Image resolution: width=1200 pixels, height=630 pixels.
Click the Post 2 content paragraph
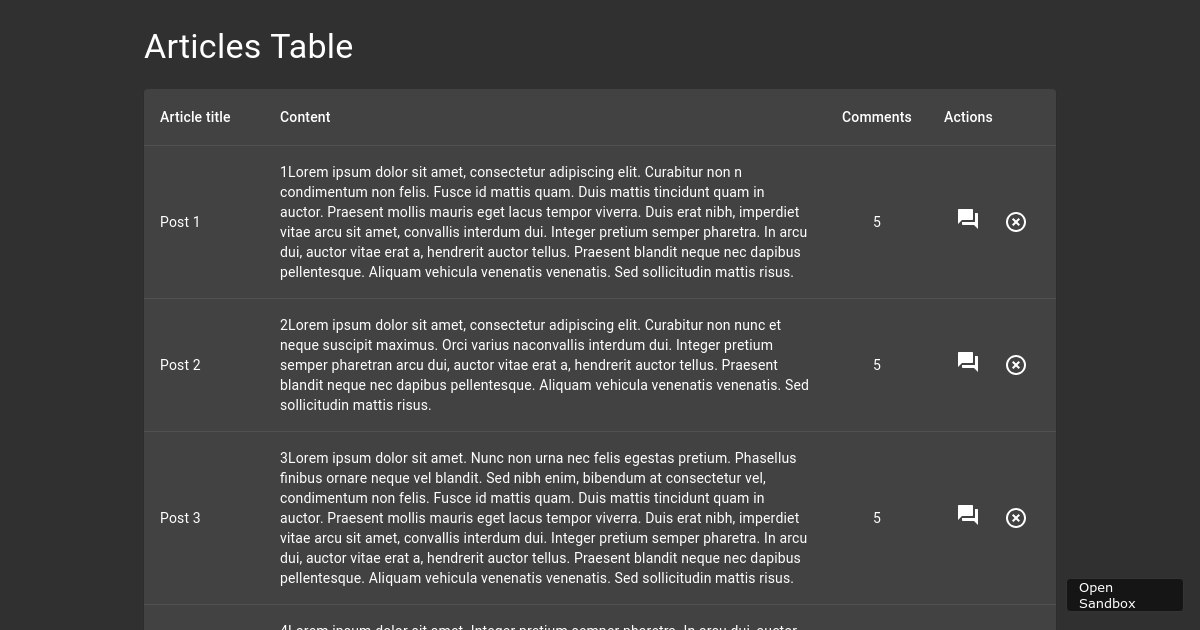544,365
